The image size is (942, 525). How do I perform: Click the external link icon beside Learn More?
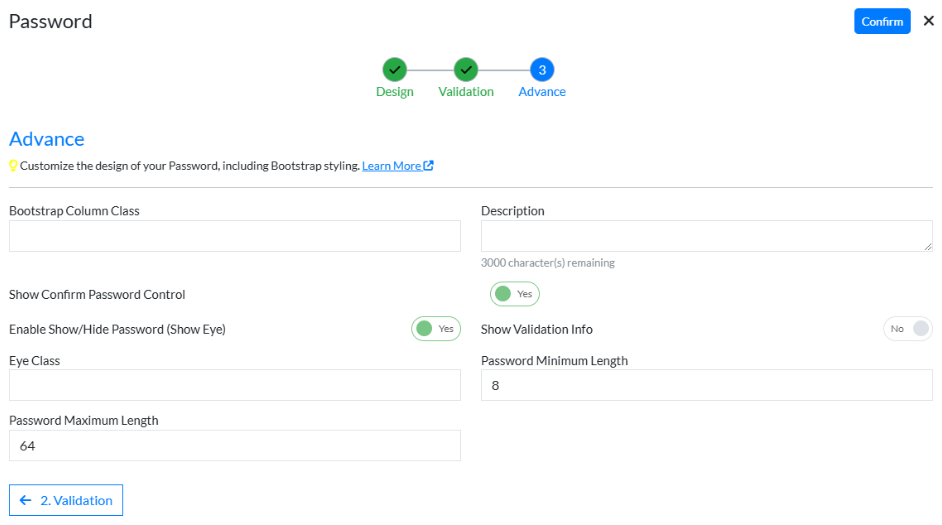[429, 166]
